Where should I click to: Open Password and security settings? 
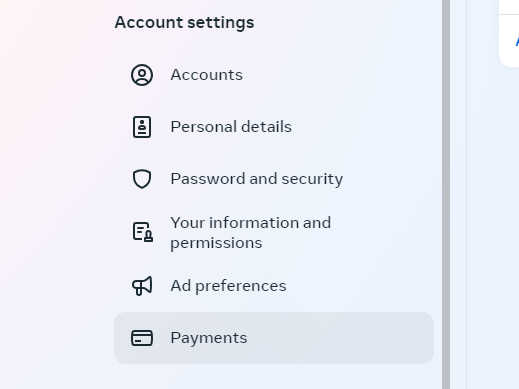(274, 179)
